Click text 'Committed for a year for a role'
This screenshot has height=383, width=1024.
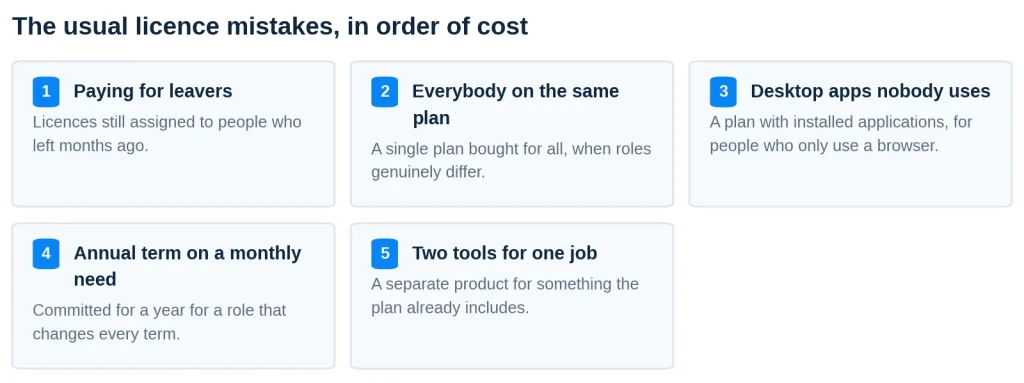click(x=143, y=310)
